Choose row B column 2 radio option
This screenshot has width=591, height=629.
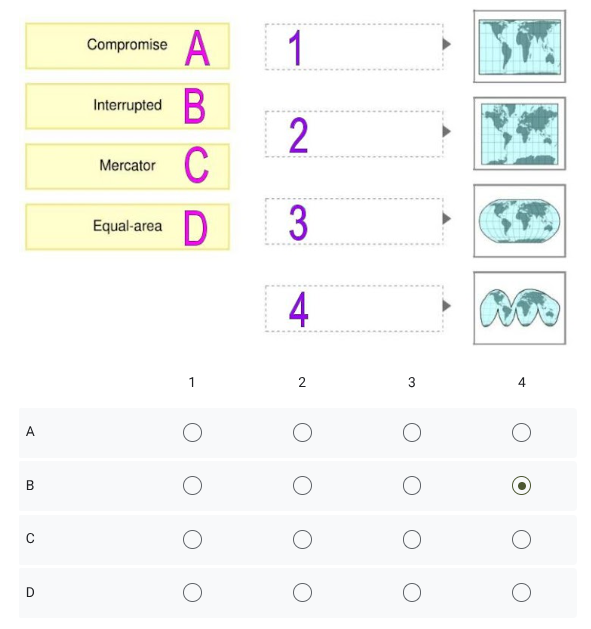(302, 486)
